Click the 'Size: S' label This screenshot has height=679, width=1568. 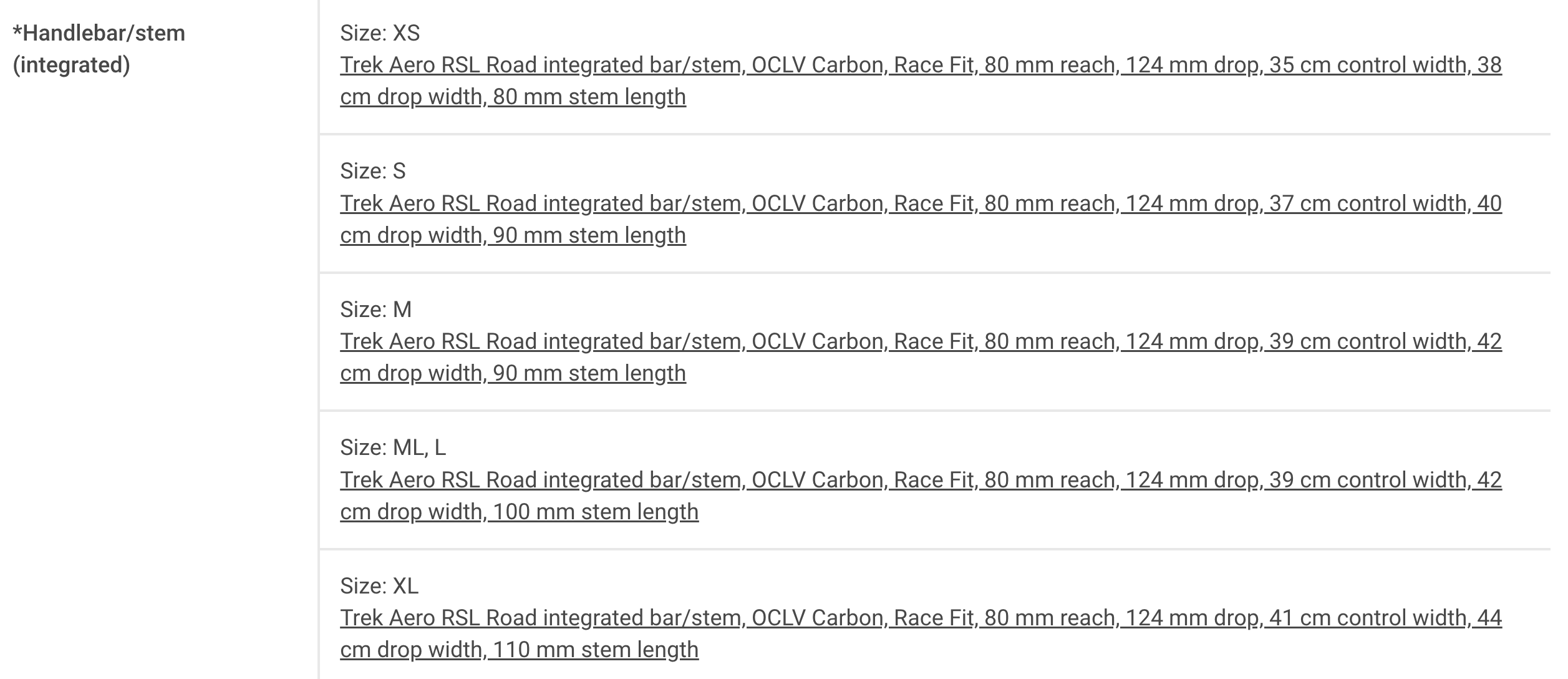373,171
